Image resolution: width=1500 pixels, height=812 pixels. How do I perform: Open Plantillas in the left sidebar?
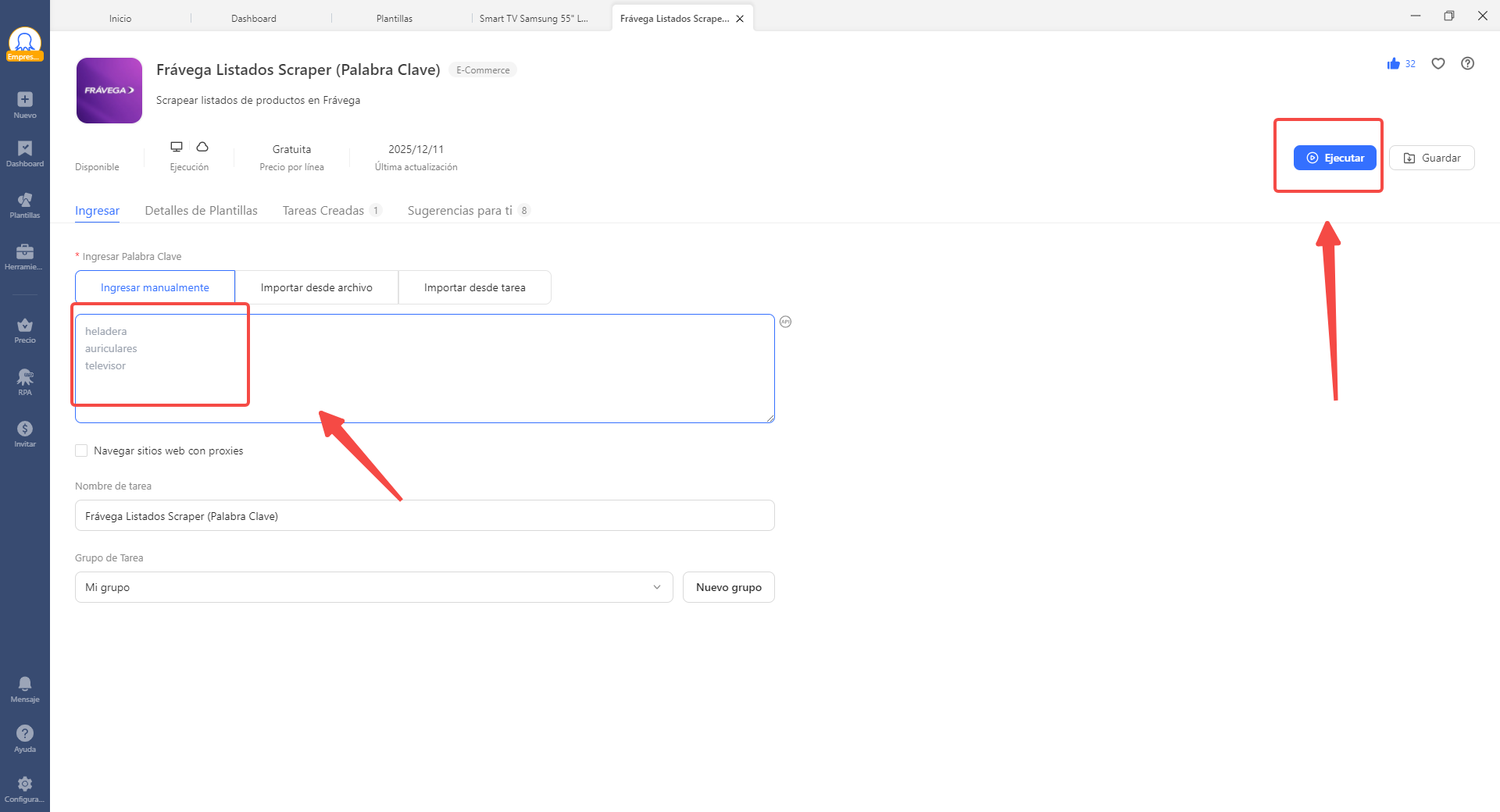pyautogui.click(x=25, y=205)
